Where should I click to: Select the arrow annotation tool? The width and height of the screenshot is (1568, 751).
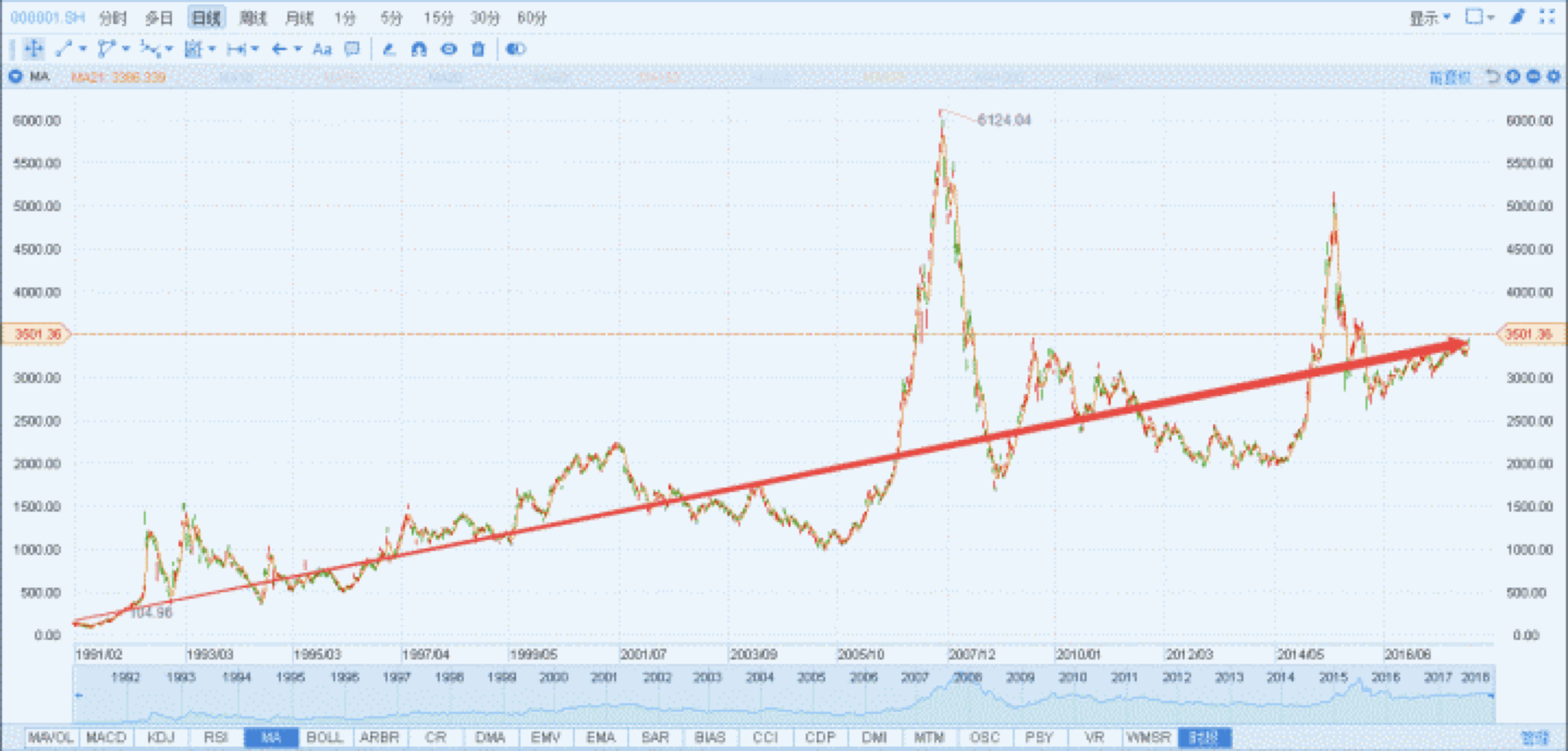(x=280, y=49)
